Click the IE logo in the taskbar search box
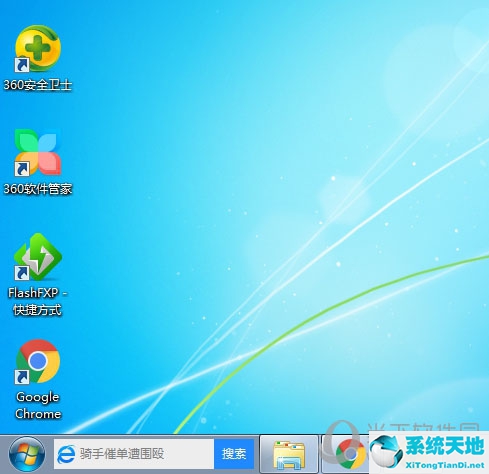Image resolution: width=489 pixels, height=474 pixels. pos(66,454)
